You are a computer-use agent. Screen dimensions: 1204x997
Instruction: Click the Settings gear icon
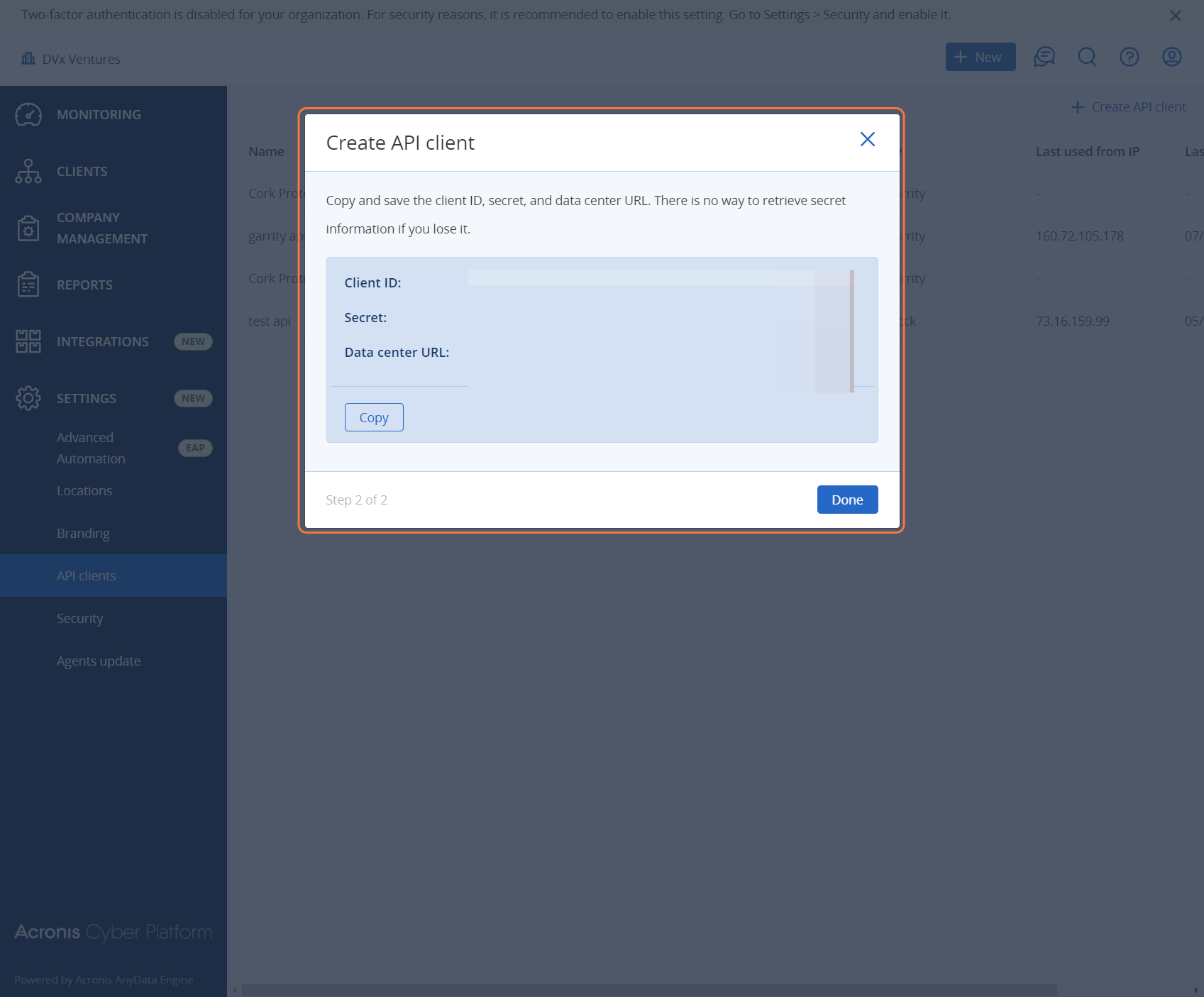[28, 398]
